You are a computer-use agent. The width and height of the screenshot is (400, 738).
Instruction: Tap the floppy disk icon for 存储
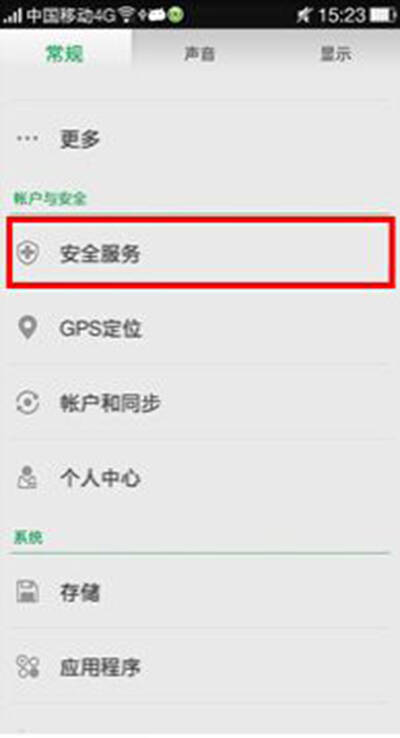pos(27,592)
